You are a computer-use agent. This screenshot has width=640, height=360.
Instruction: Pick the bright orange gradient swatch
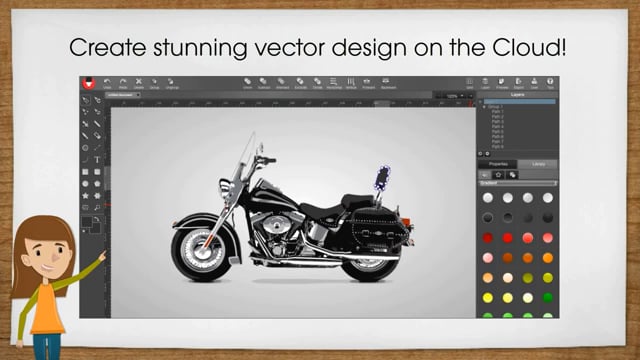tap(548, 258)
